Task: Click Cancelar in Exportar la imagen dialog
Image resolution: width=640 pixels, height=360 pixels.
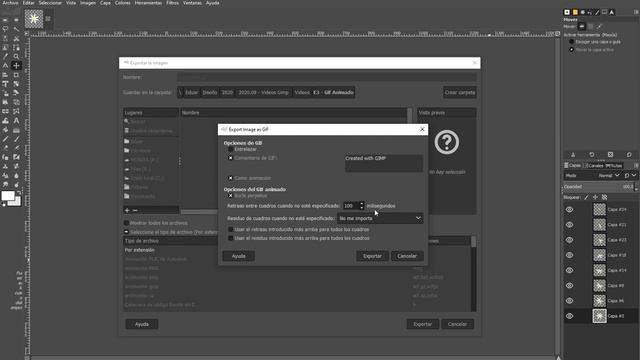Action: point(457,324)
